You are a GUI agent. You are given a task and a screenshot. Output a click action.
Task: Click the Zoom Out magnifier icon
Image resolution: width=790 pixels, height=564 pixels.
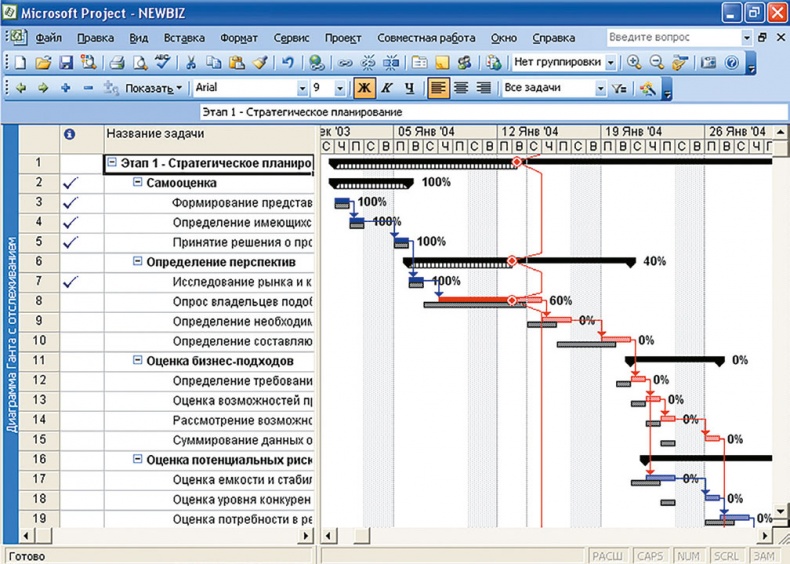point(657,62)
